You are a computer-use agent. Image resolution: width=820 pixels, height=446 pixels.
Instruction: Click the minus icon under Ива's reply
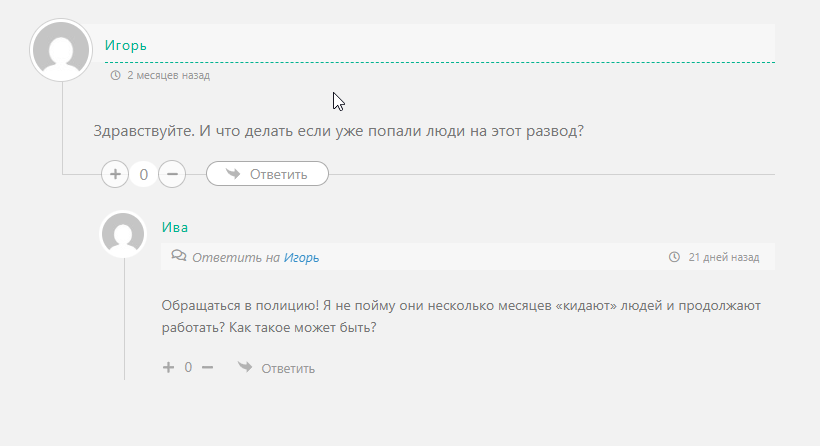click(x=208, y=367)
